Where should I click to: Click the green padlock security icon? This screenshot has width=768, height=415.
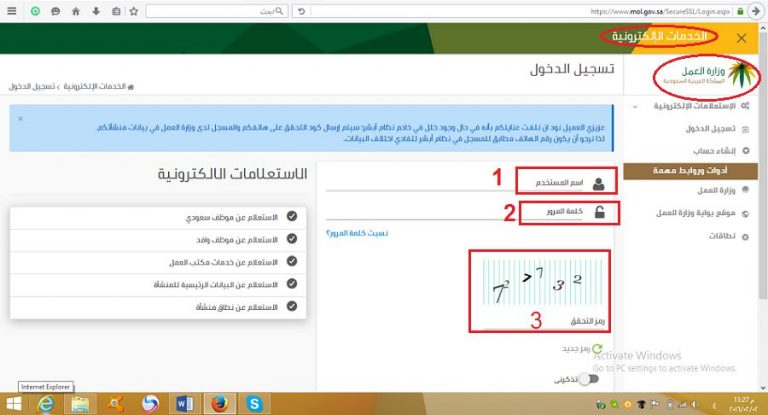coord(741,11)
